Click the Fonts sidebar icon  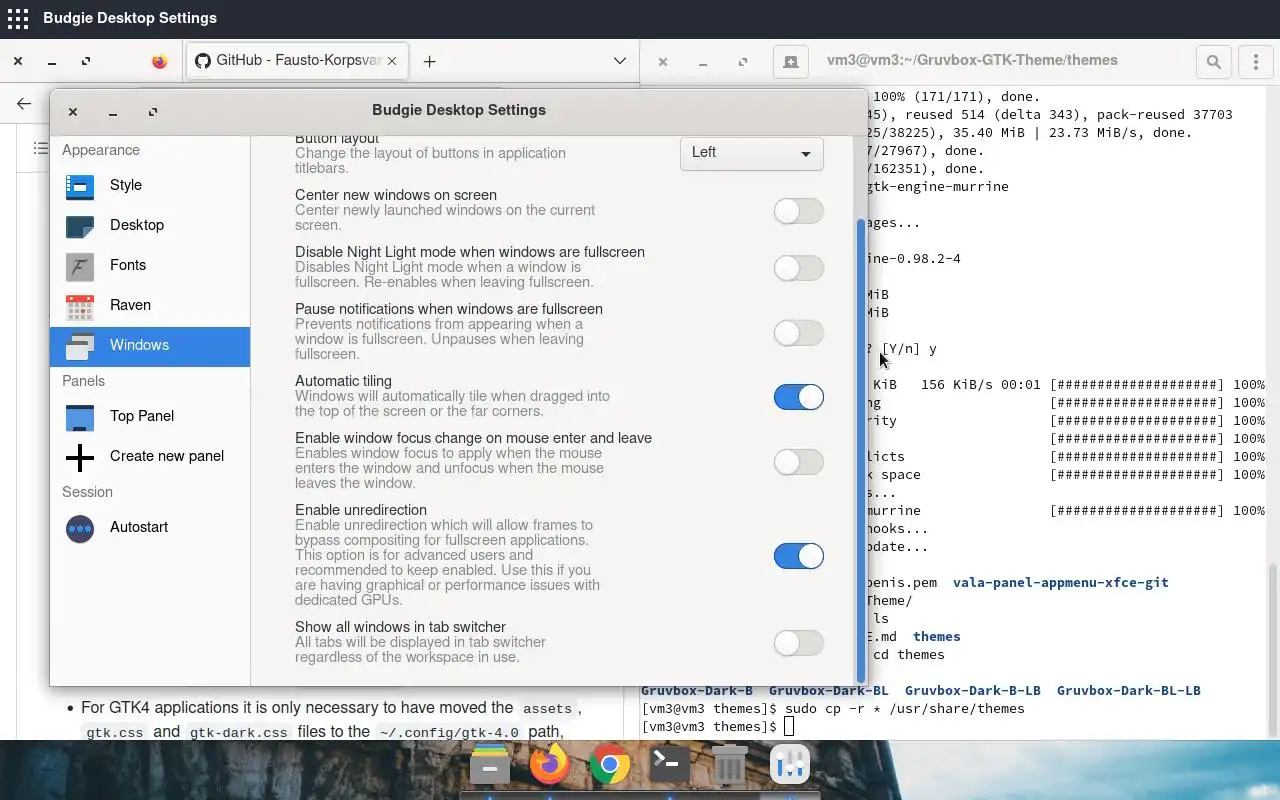click(79, 265)
